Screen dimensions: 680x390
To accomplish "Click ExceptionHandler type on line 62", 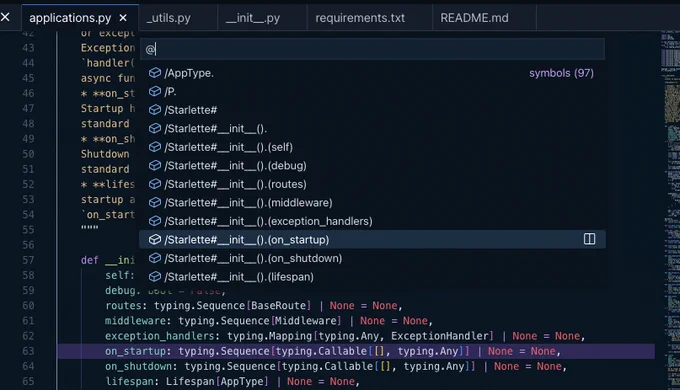I will point(440,336).
